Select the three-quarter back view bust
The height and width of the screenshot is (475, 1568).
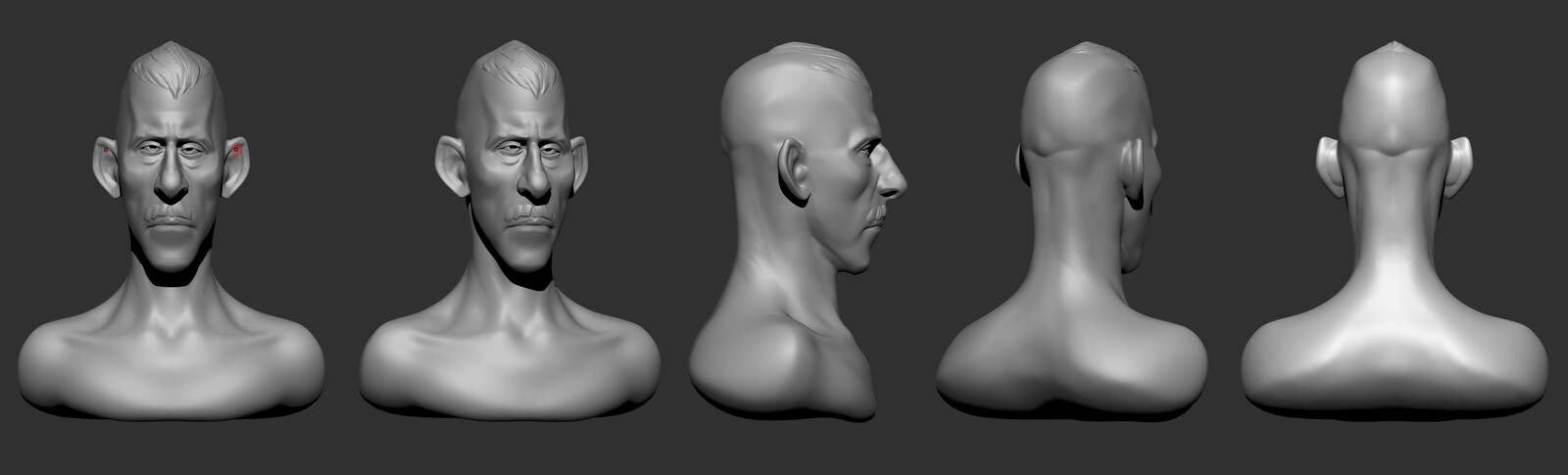pos(1071,231)
